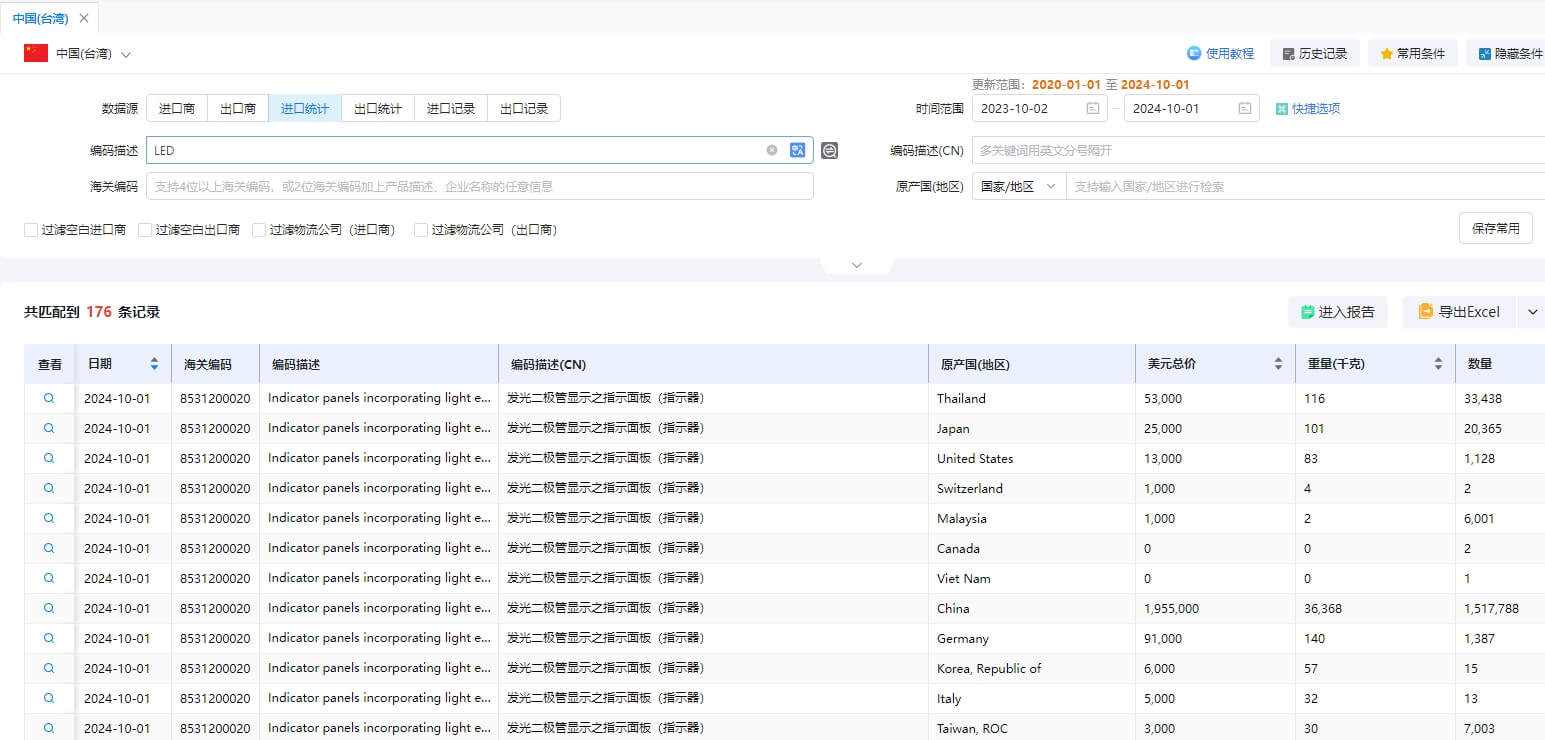Select the 出口商 data source tab
Viewport: 1545px width, 740px height.
click(238, 108)
